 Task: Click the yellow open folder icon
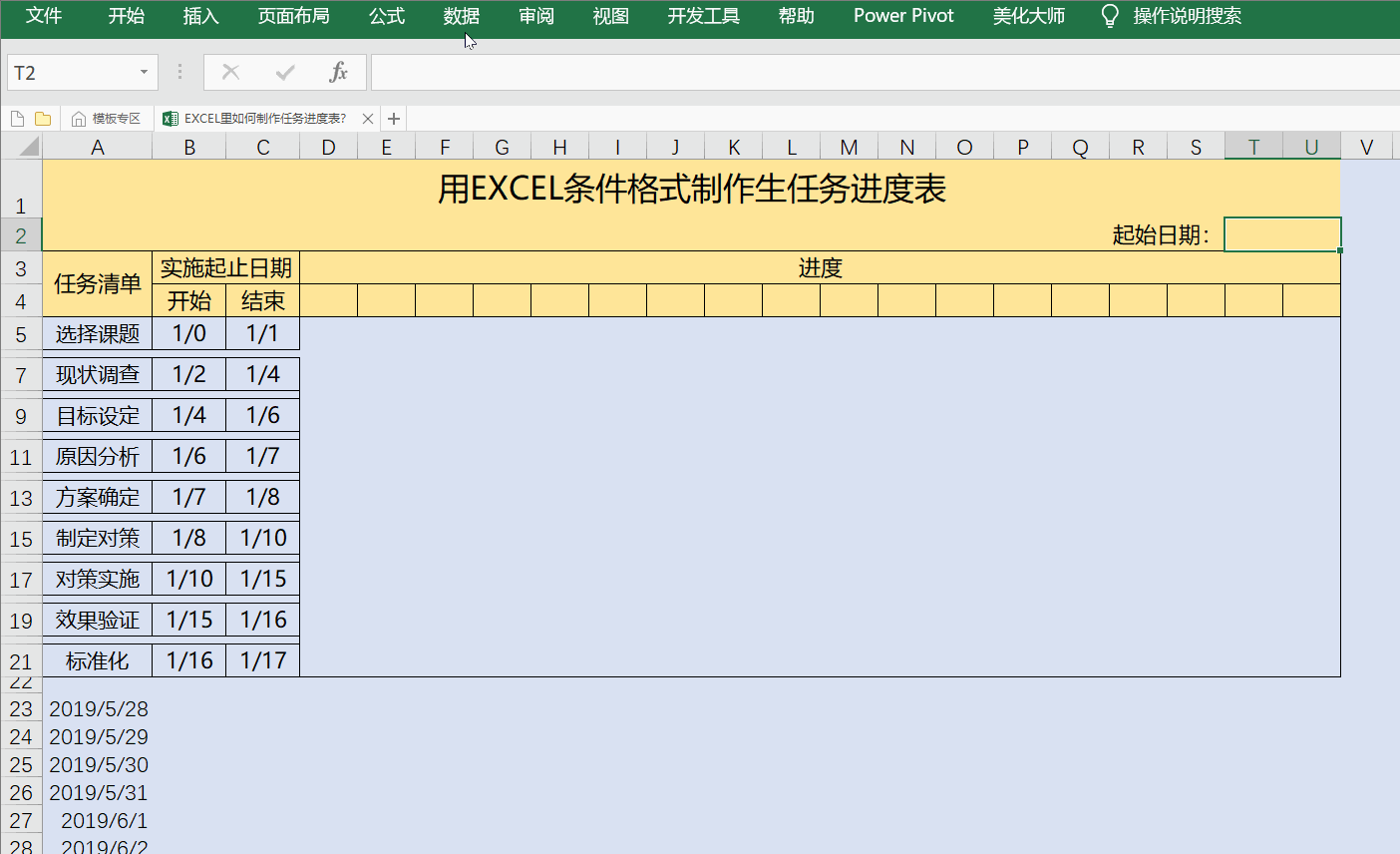click(x=43, y=118)
